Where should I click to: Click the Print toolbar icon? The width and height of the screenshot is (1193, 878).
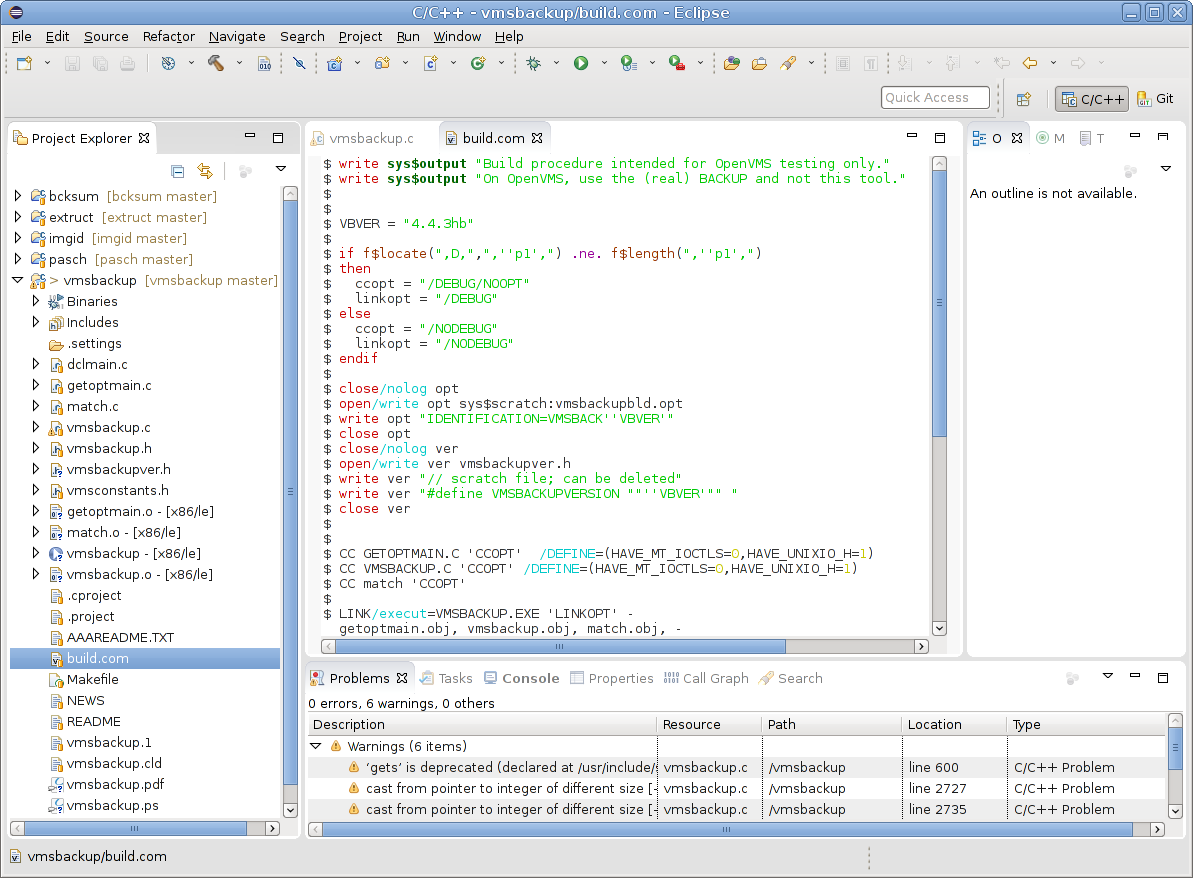[x=127, y=63]
